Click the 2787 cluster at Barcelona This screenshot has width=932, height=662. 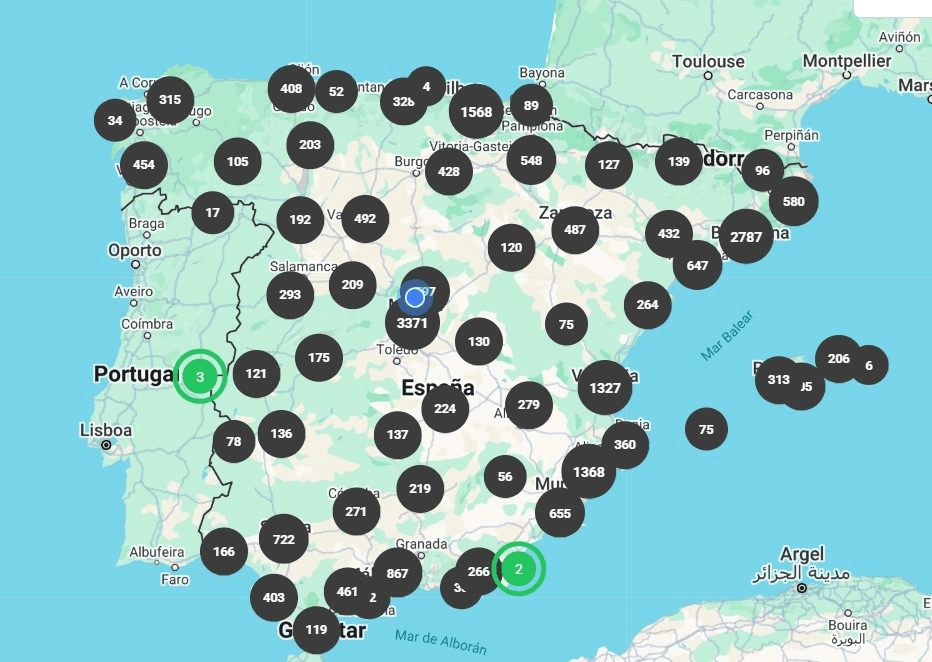click(x=746, y=237)
